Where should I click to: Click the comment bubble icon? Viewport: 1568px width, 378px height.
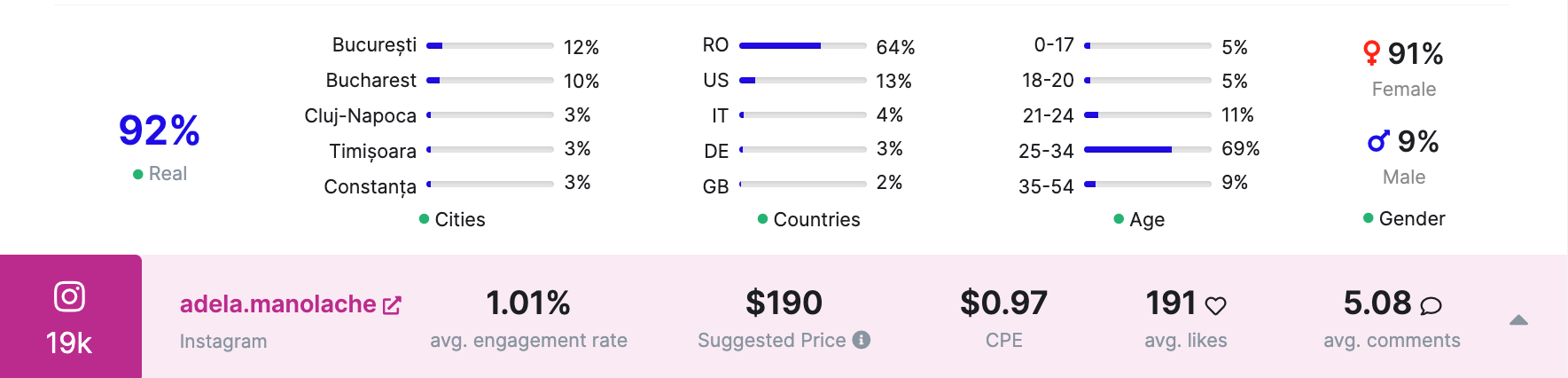1431,306
